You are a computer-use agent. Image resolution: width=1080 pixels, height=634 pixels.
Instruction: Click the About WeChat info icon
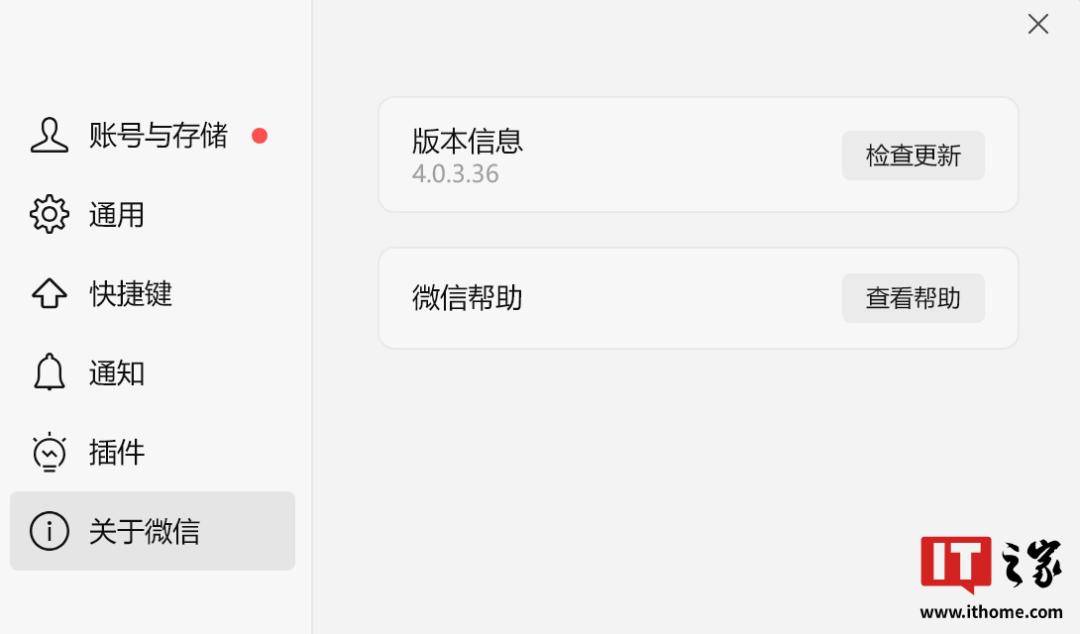point(49,531)
